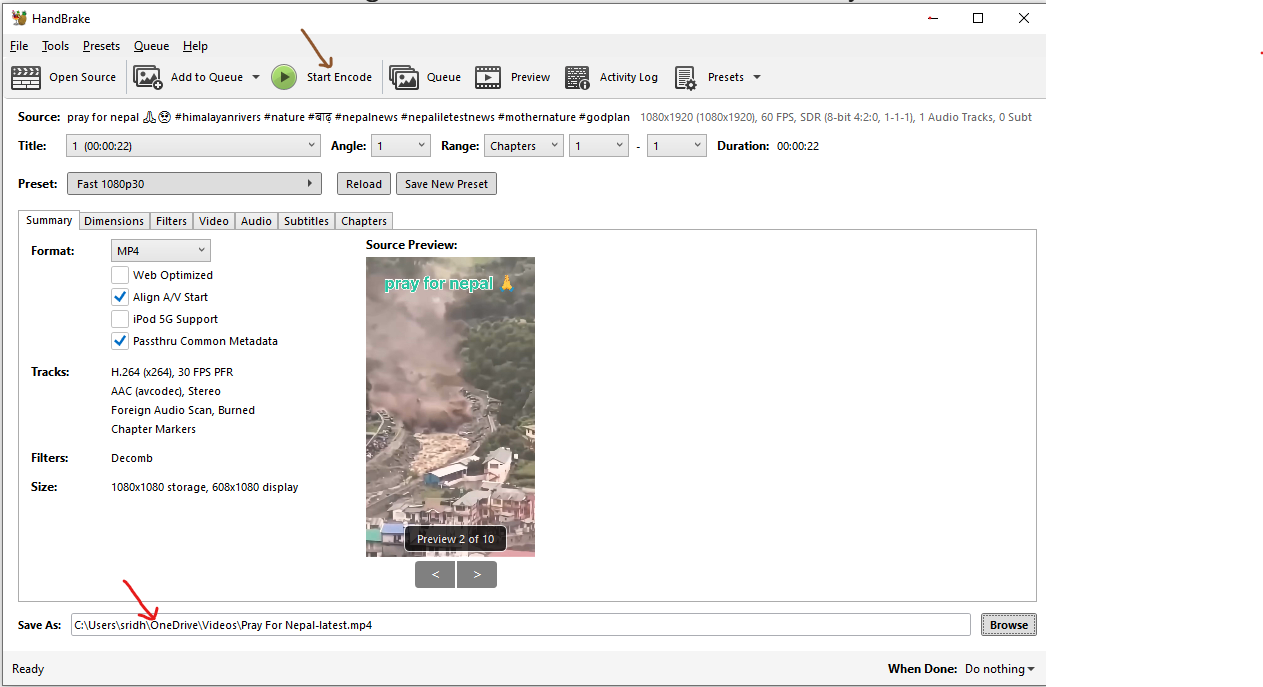
Task: Click the Save New Preset button
Action: [446, 184]
